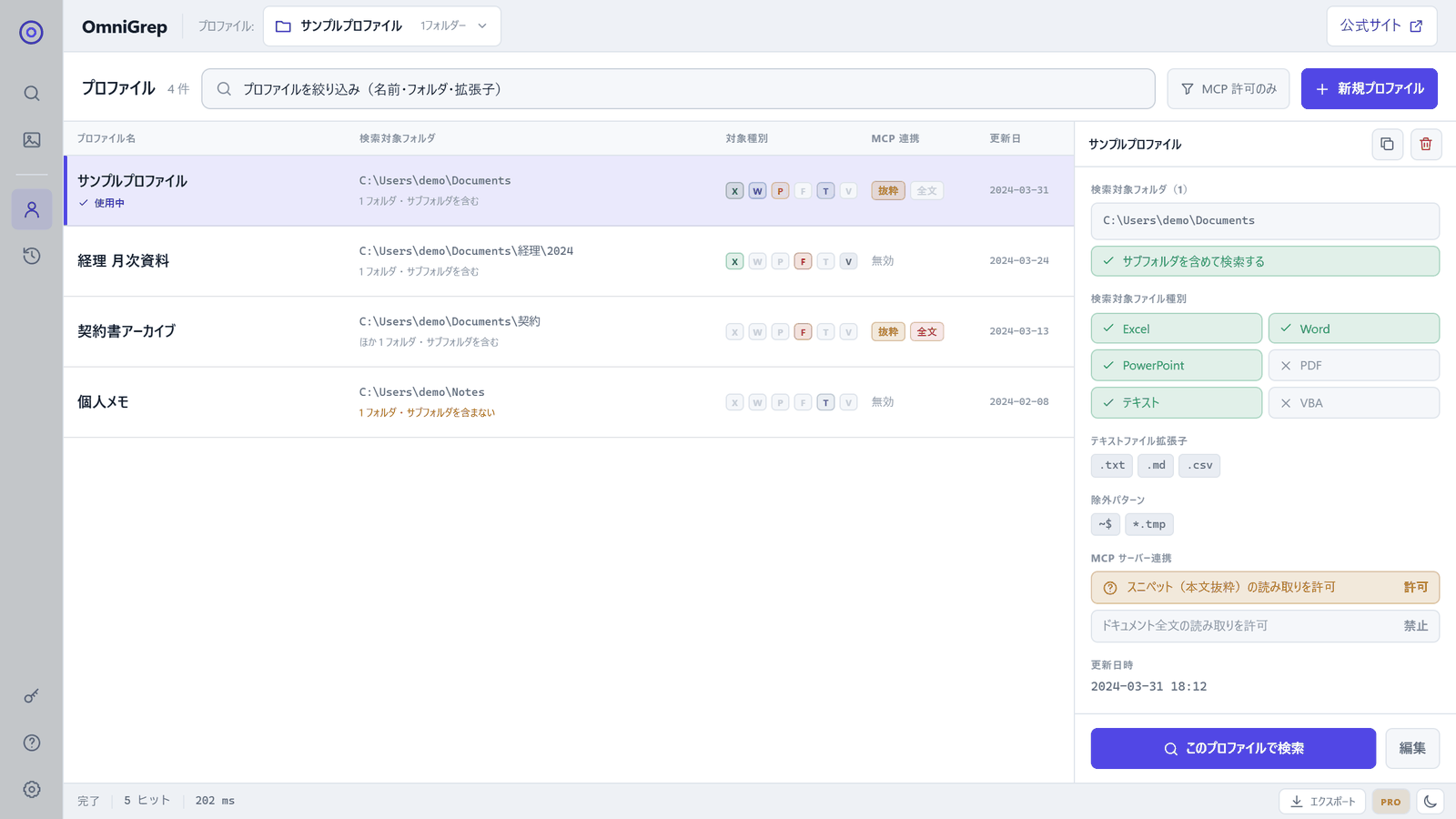
Task: Select the 個人メモ profile row
Action: (x=569, y=402)
